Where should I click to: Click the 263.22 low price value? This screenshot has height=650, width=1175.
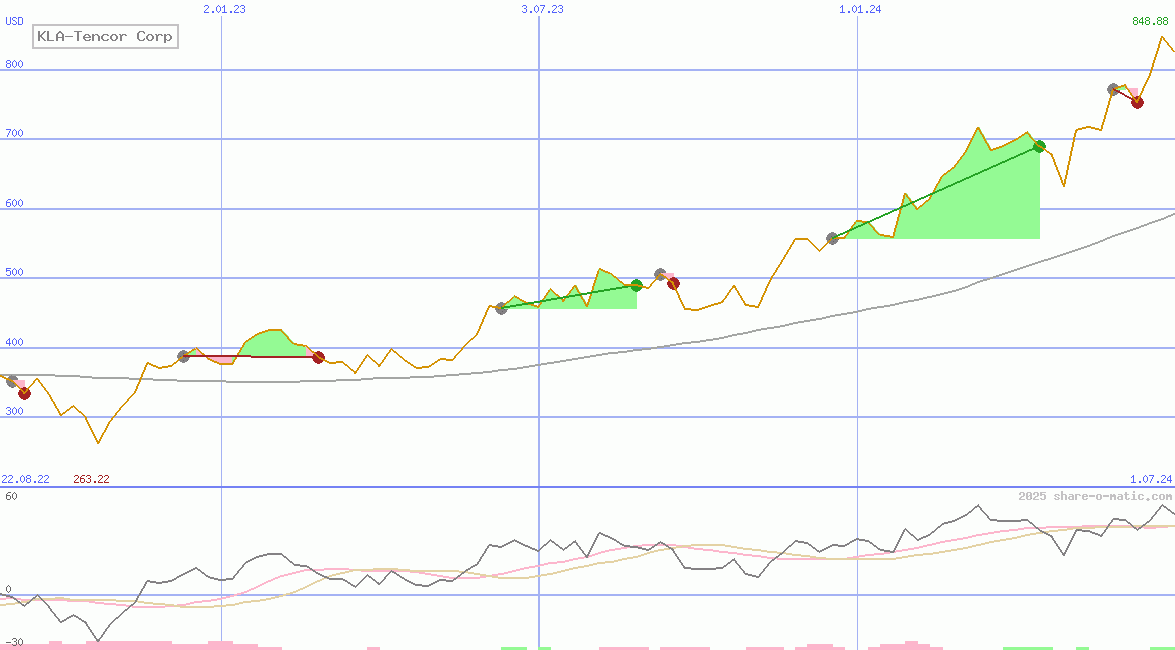(91, 479)
